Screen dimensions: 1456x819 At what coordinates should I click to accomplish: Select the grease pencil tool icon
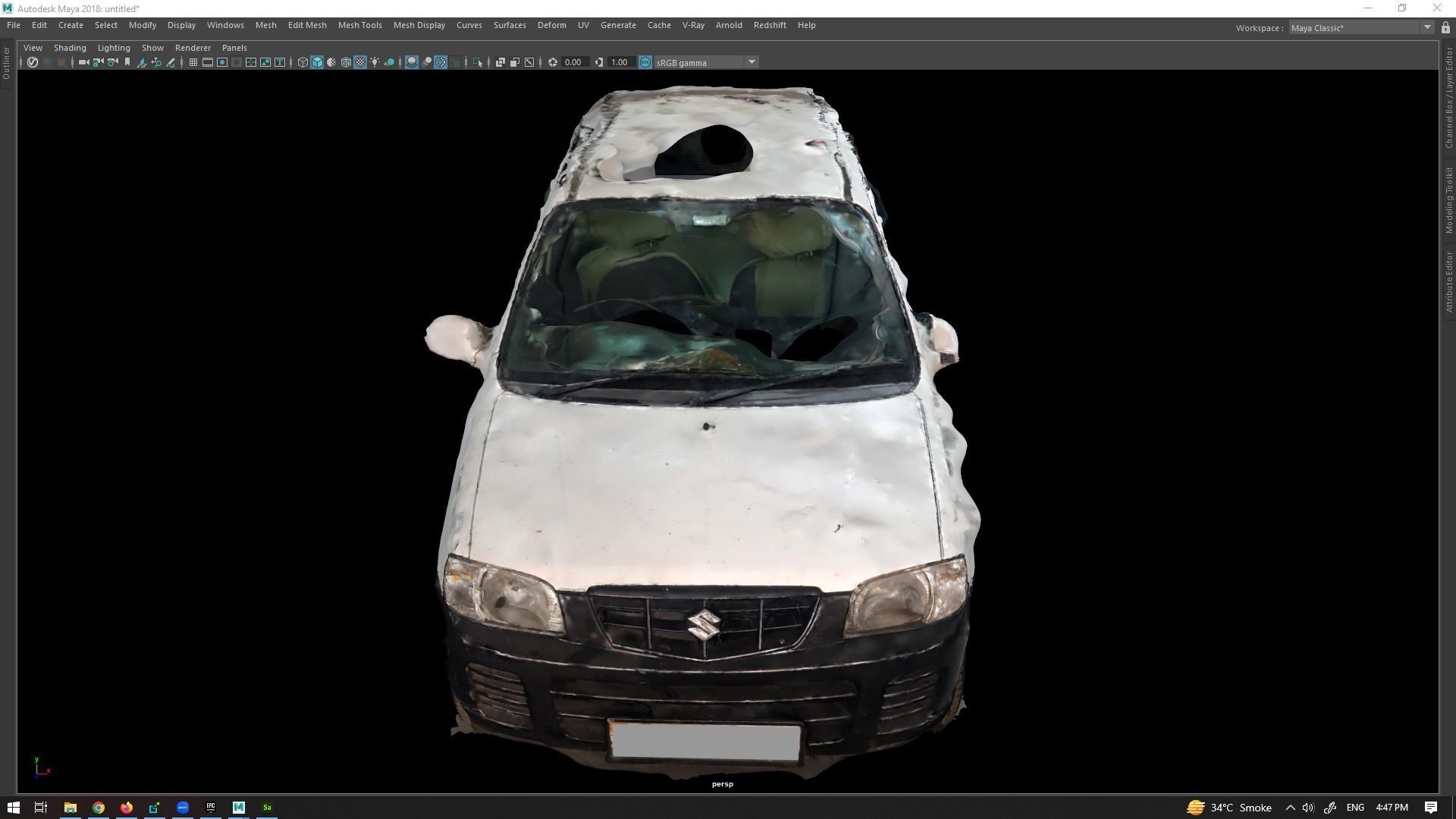coord(171,62)
